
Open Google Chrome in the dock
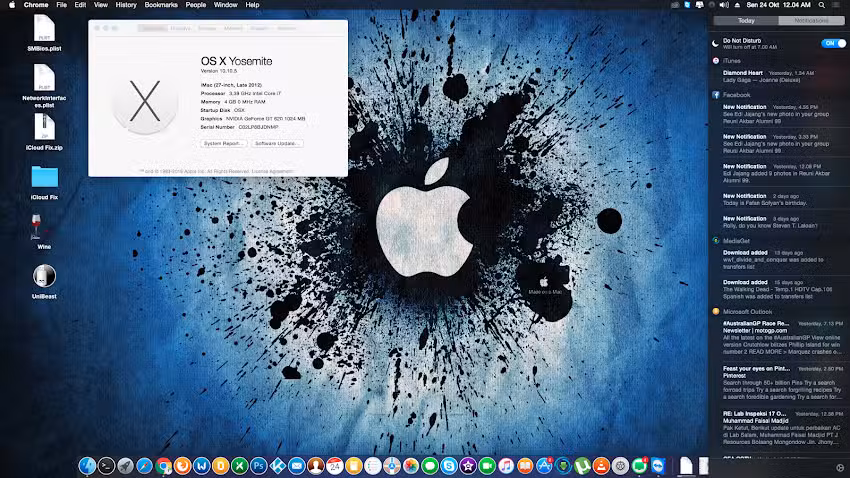(x=163, y=466)
